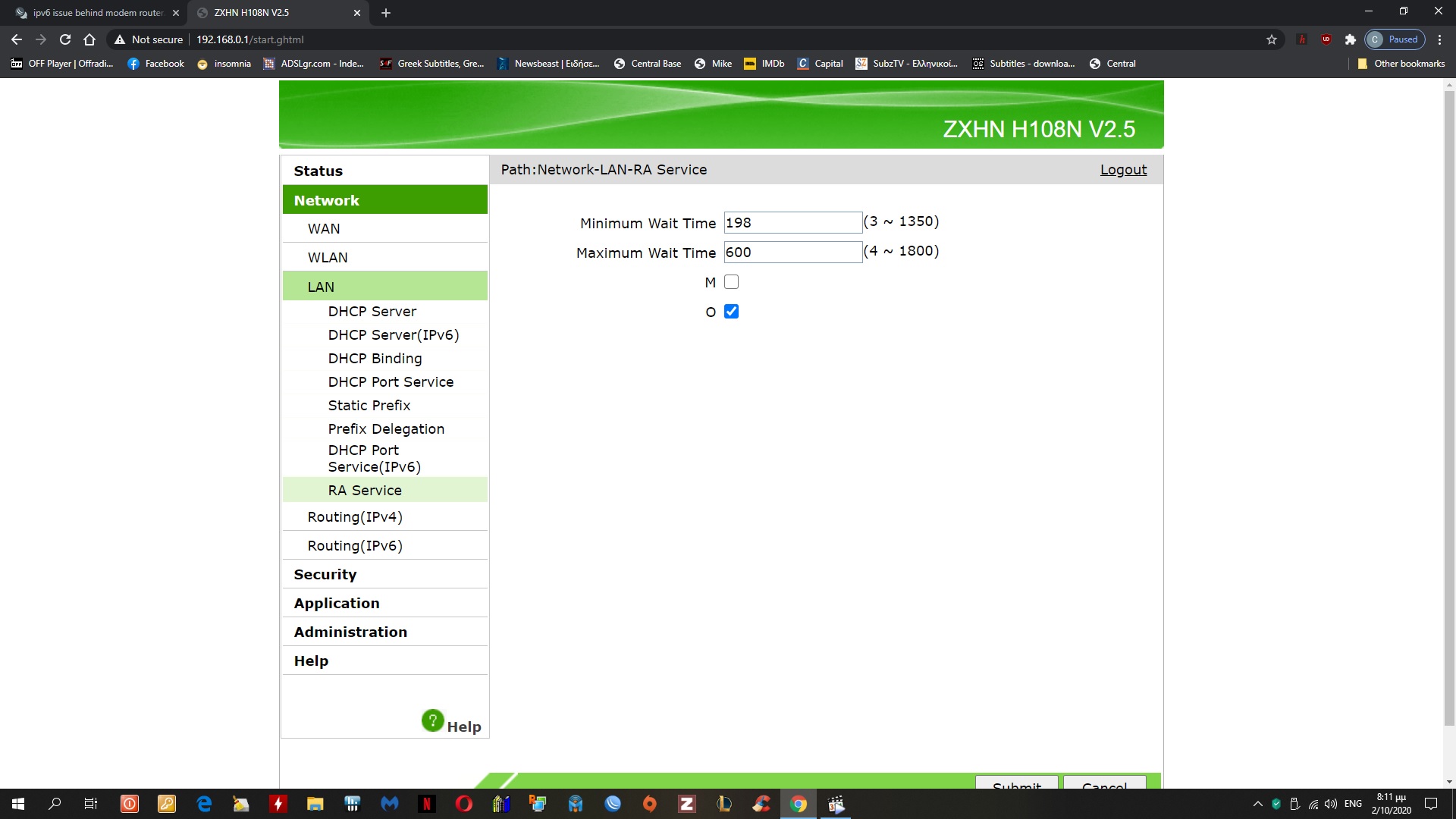Screen dimensions: 1456x819
Task: Open the DHCP Server(IPv6) page
Action: 393,335
